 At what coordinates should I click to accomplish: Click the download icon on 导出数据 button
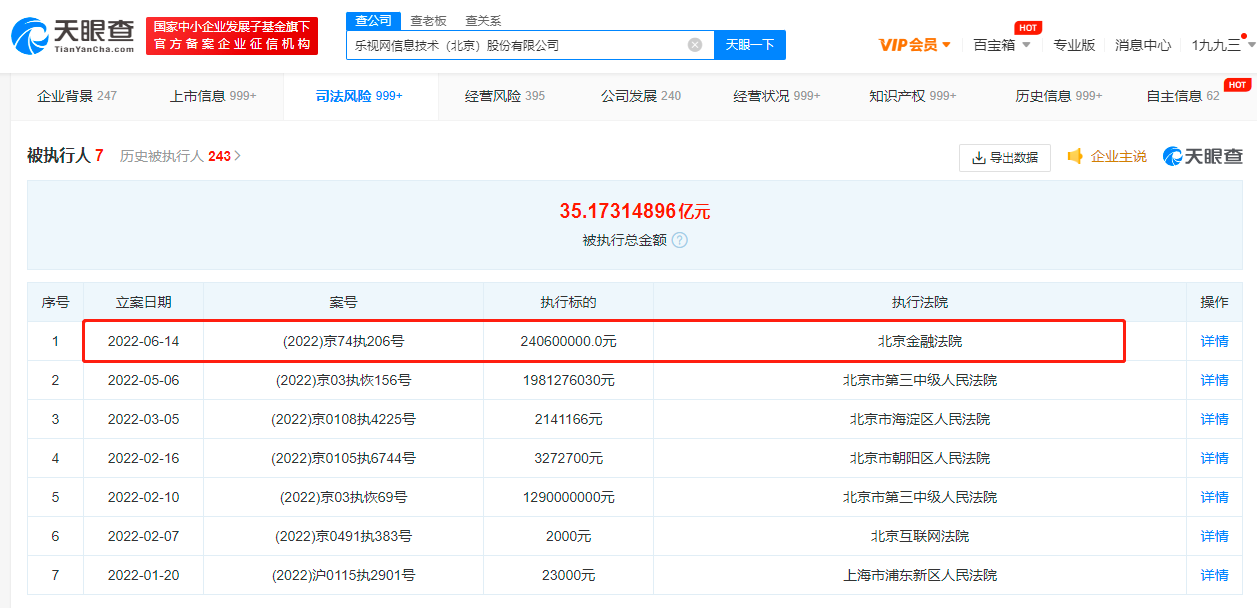(977, 157)
